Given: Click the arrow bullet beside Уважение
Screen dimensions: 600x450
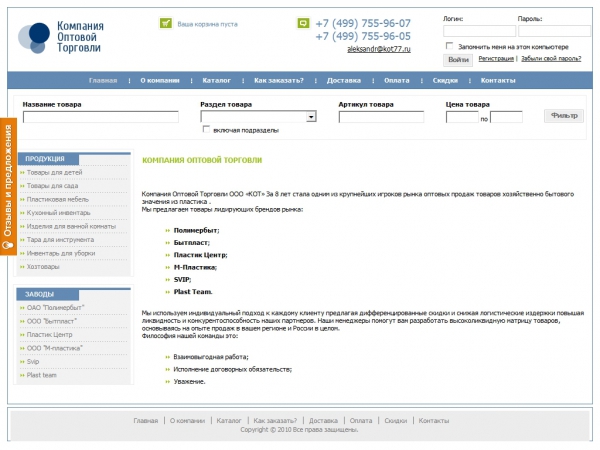Looking at the screenshot, I should coord(167,381).
